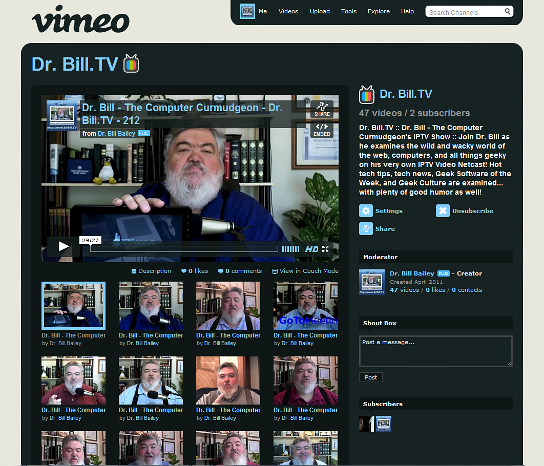The image size is (544, 466).
Task: Open the Me menu
Action: click(x=263, y=11)
